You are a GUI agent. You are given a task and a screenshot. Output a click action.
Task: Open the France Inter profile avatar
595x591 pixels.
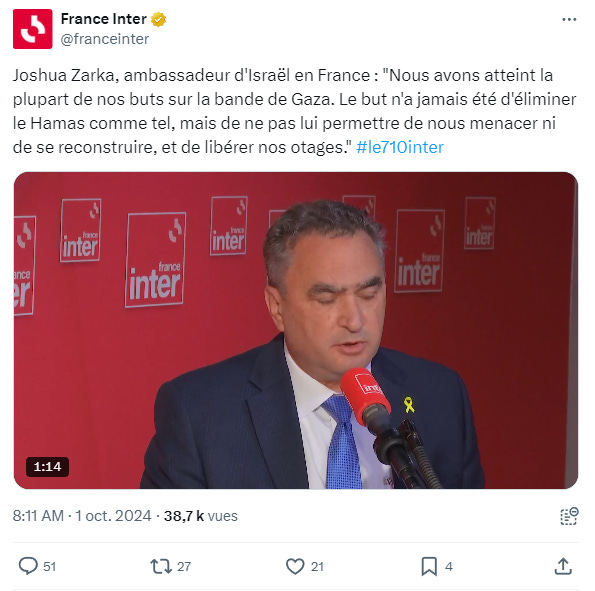coord(33,29)
